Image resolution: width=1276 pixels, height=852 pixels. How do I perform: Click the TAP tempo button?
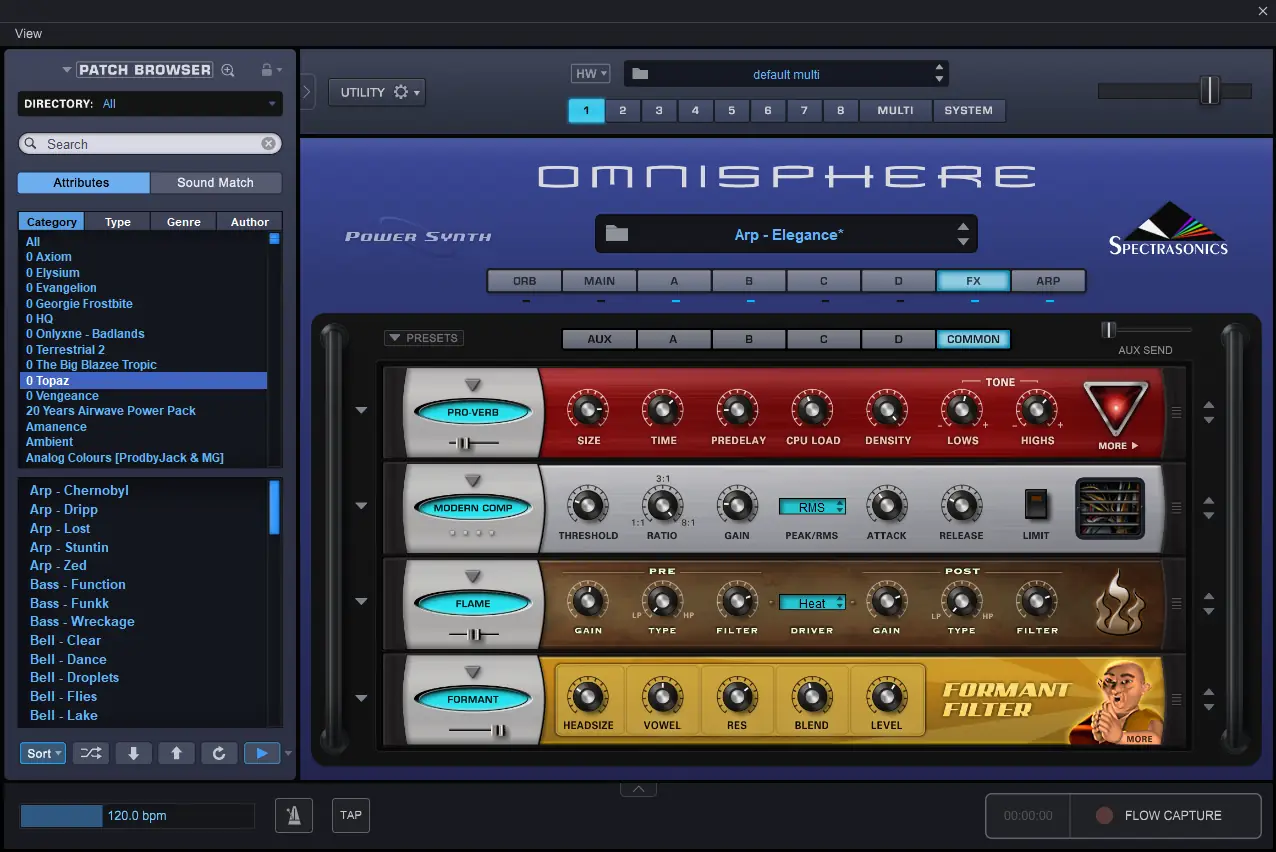click(x=351, y=815)
